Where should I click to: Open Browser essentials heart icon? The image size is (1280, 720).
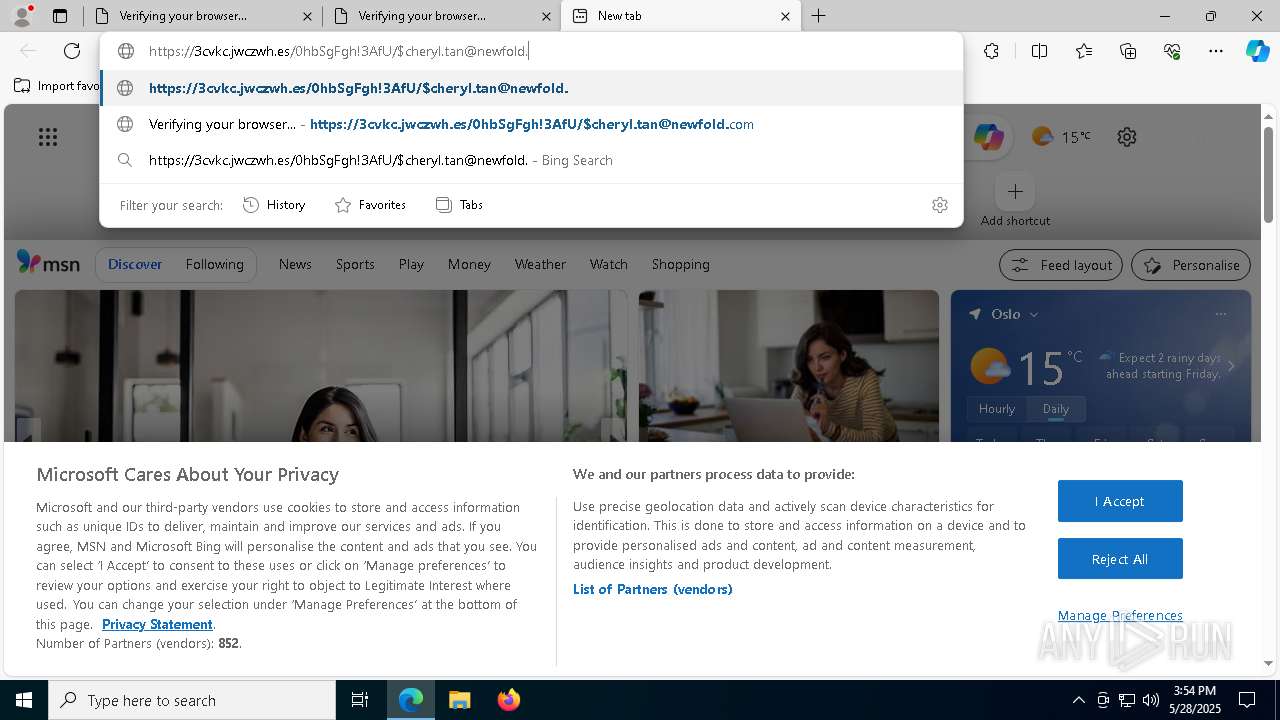tap(1172, 51)
